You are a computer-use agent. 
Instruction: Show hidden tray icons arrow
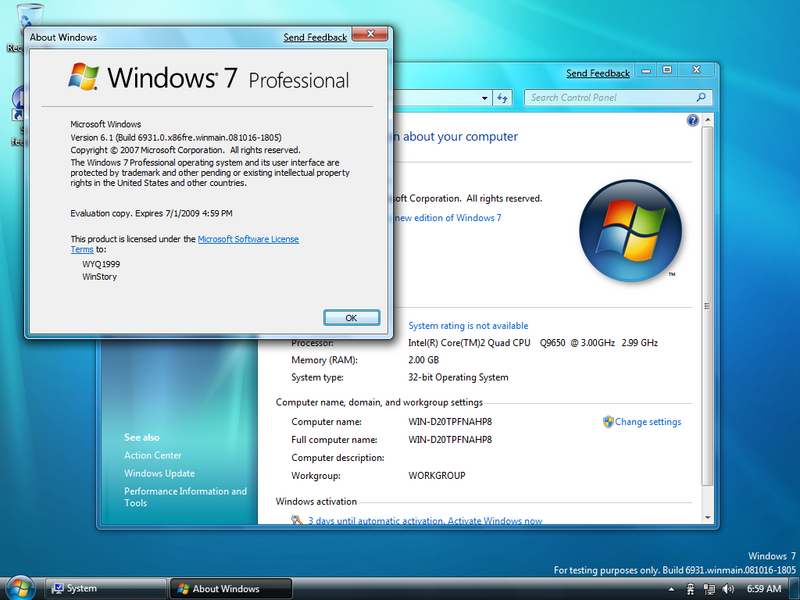(671, 589)
